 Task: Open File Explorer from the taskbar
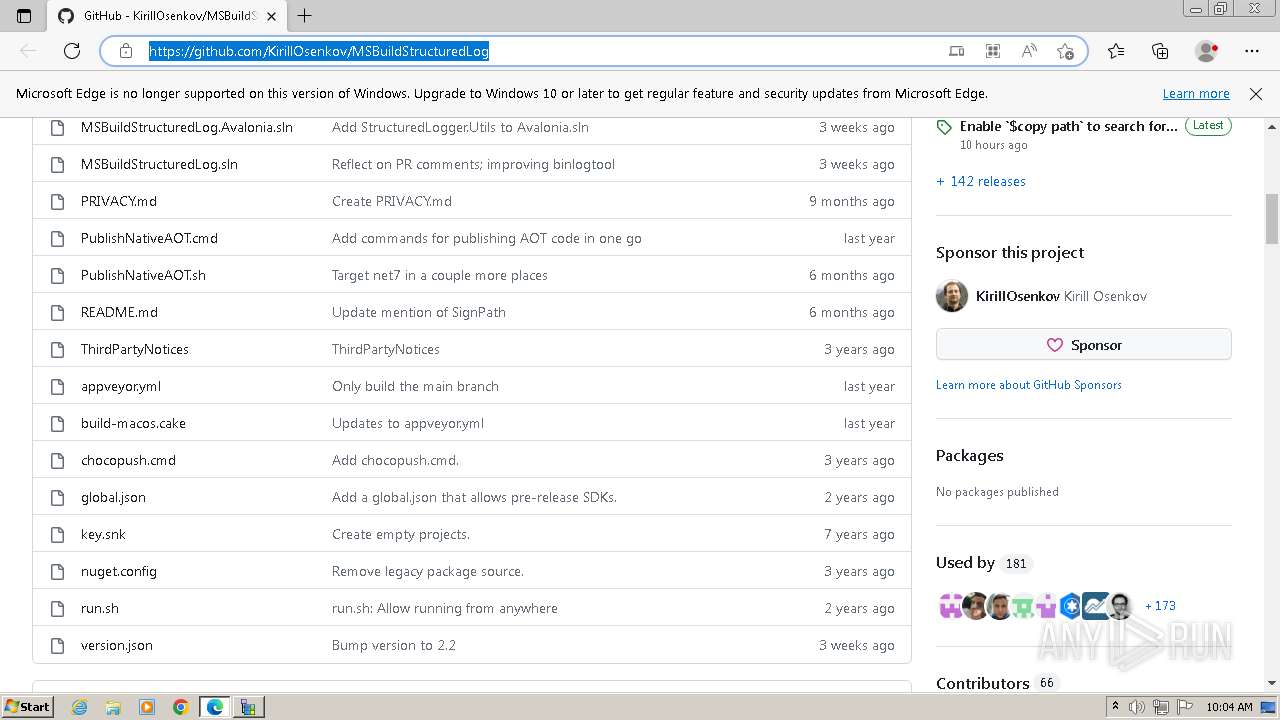click(113, 707)
